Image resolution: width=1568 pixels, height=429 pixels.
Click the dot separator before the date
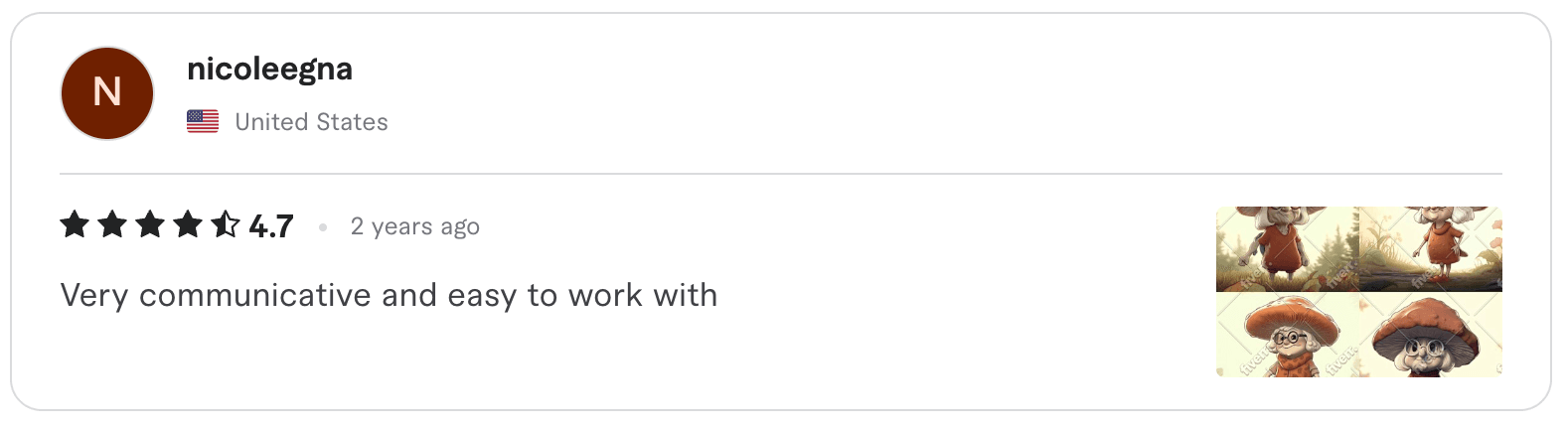point(323,227)
